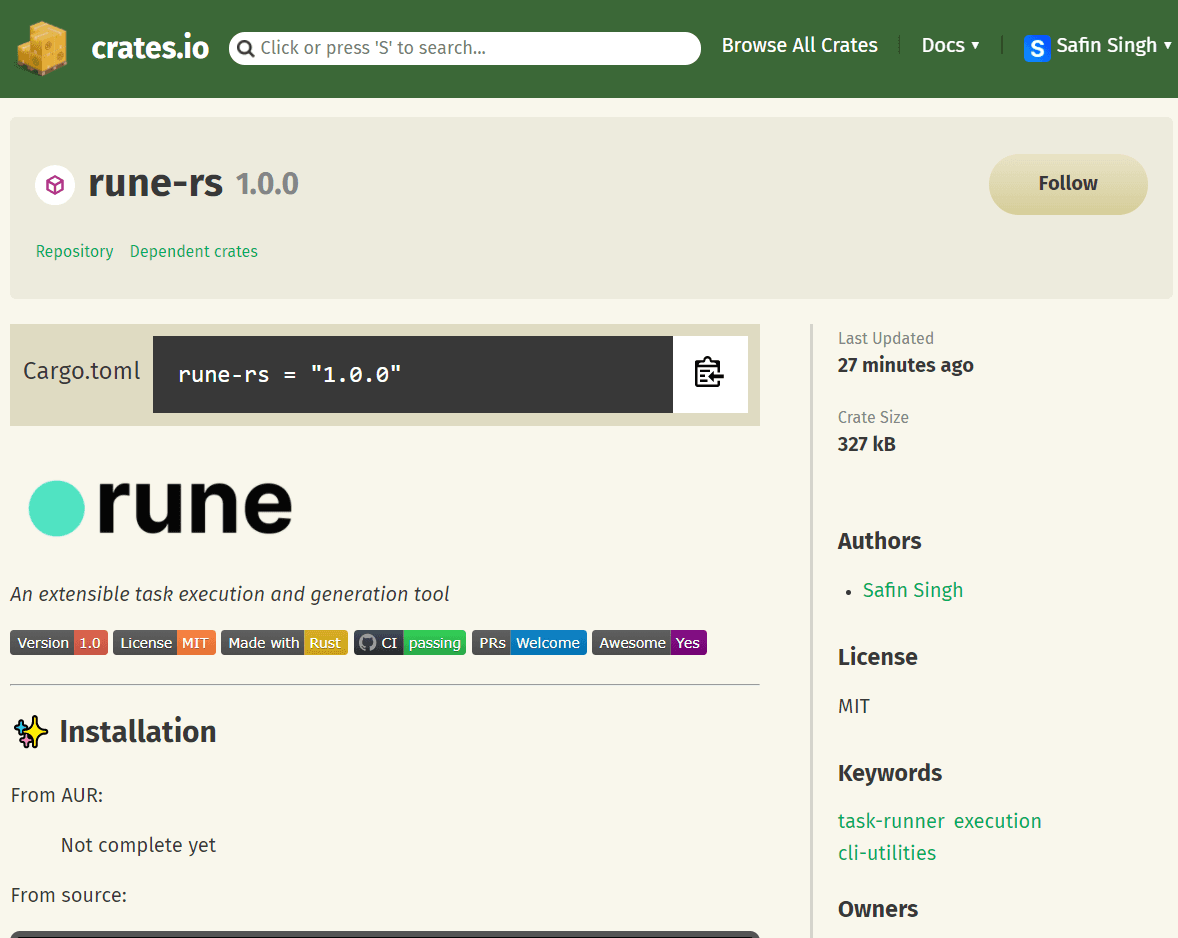Select the rune-rs = "1.0.0" code text
This screenshot has height=938, width=1178.
289,375
